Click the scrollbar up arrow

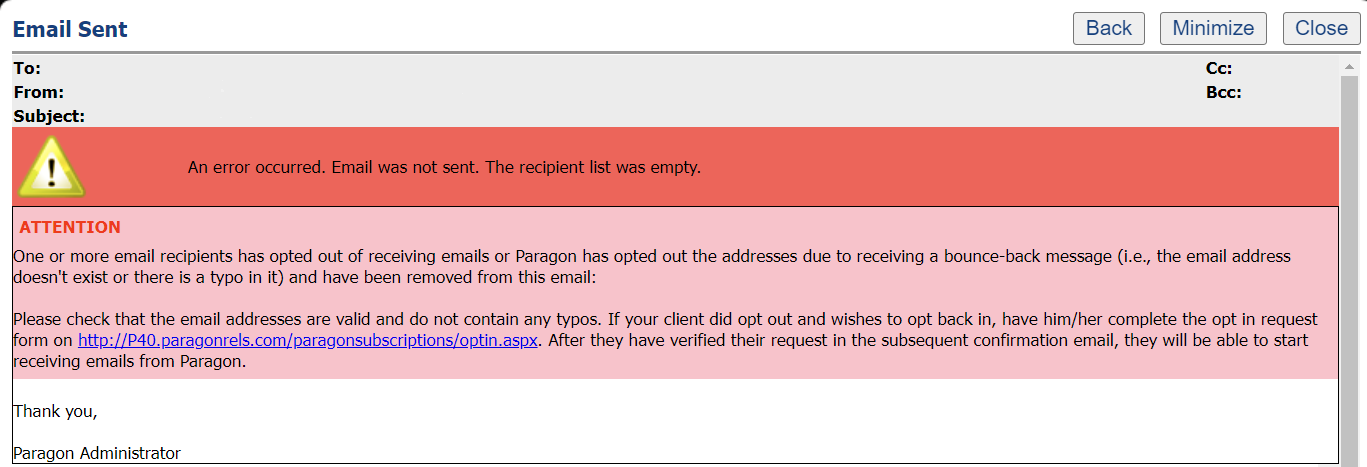1349,67
